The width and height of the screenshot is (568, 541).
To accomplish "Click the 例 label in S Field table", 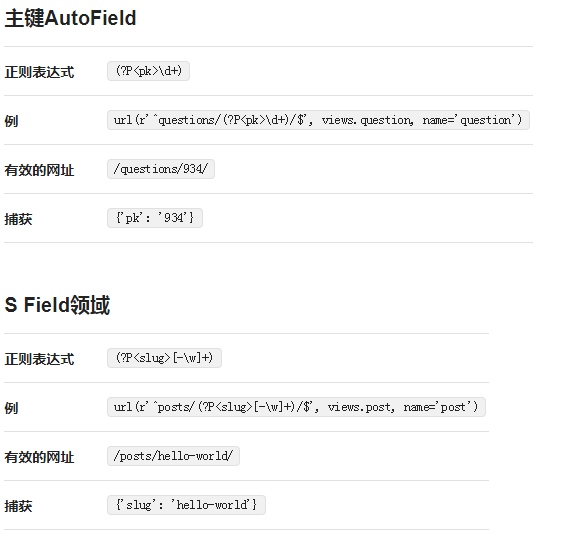I will pos(11,408).
